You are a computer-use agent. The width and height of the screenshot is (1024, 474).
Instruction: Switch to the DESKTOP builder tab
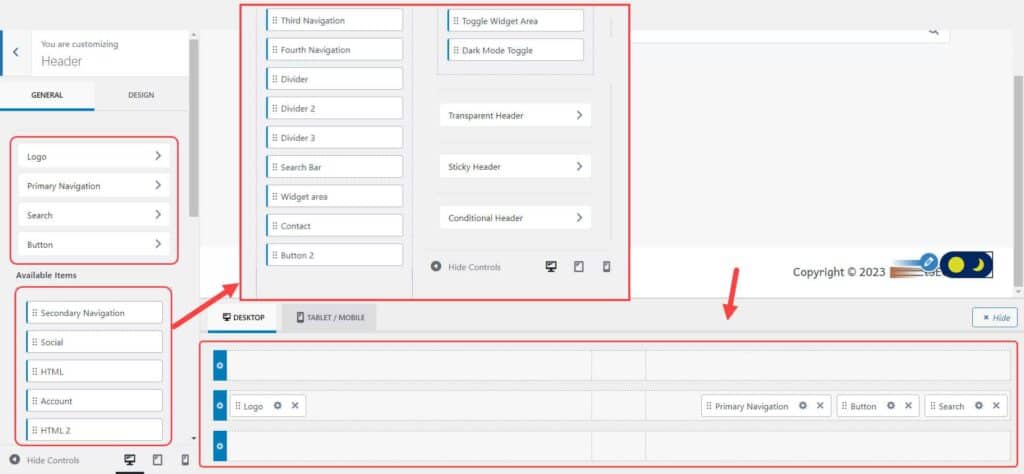click(x=244, y=318)
